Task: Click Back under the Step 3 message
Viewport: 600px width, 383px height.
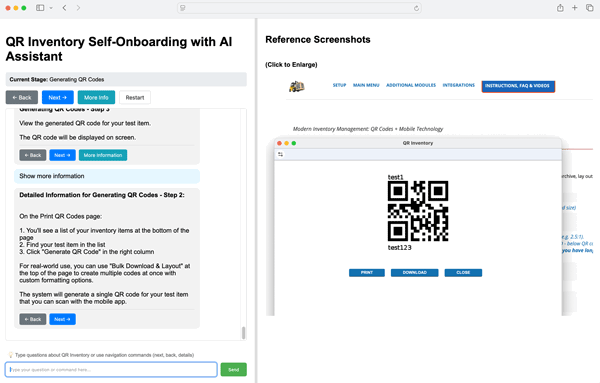Action: [x=33, y=155]
